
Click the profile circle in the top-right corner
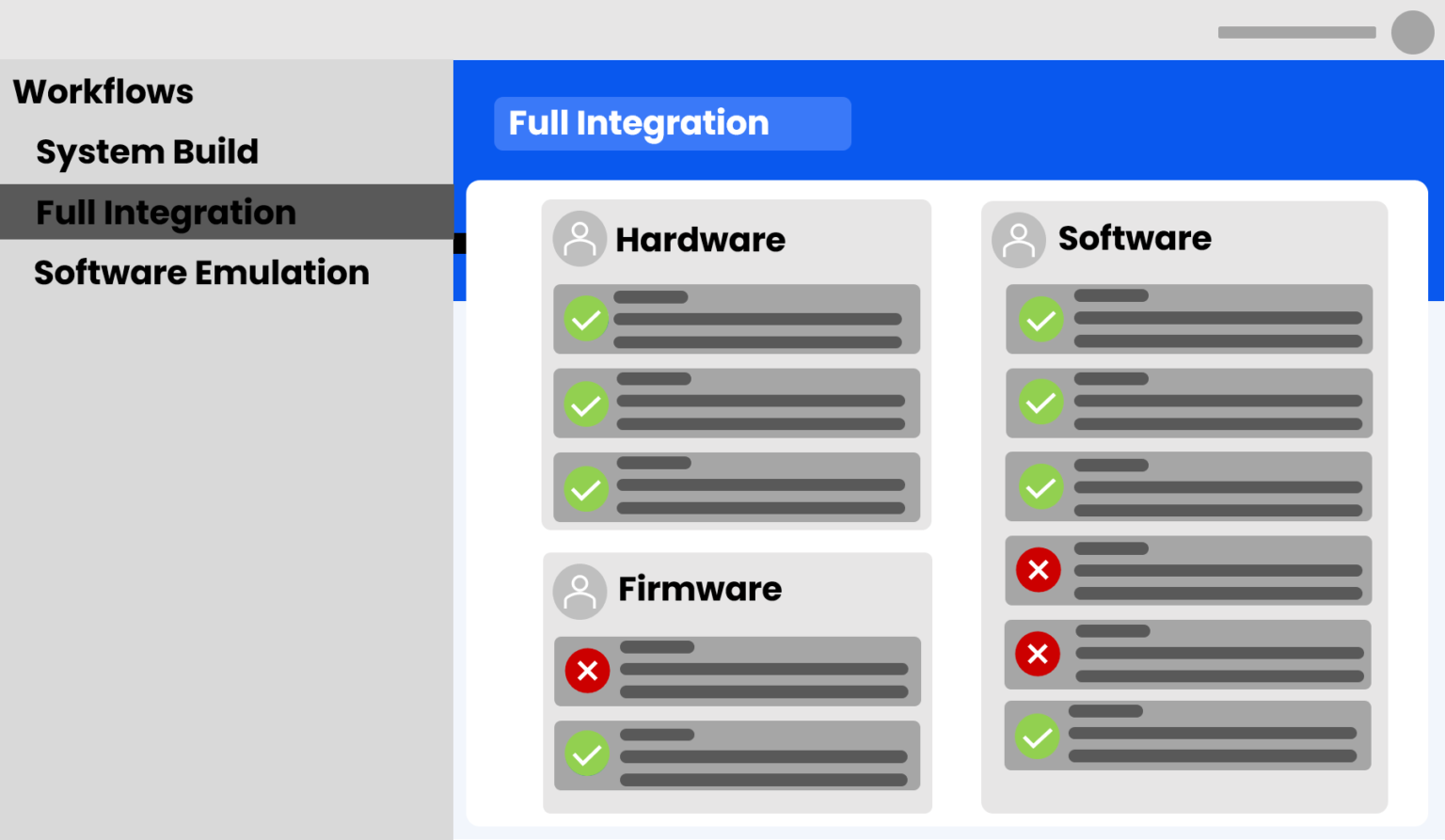tap(1412, 32)
